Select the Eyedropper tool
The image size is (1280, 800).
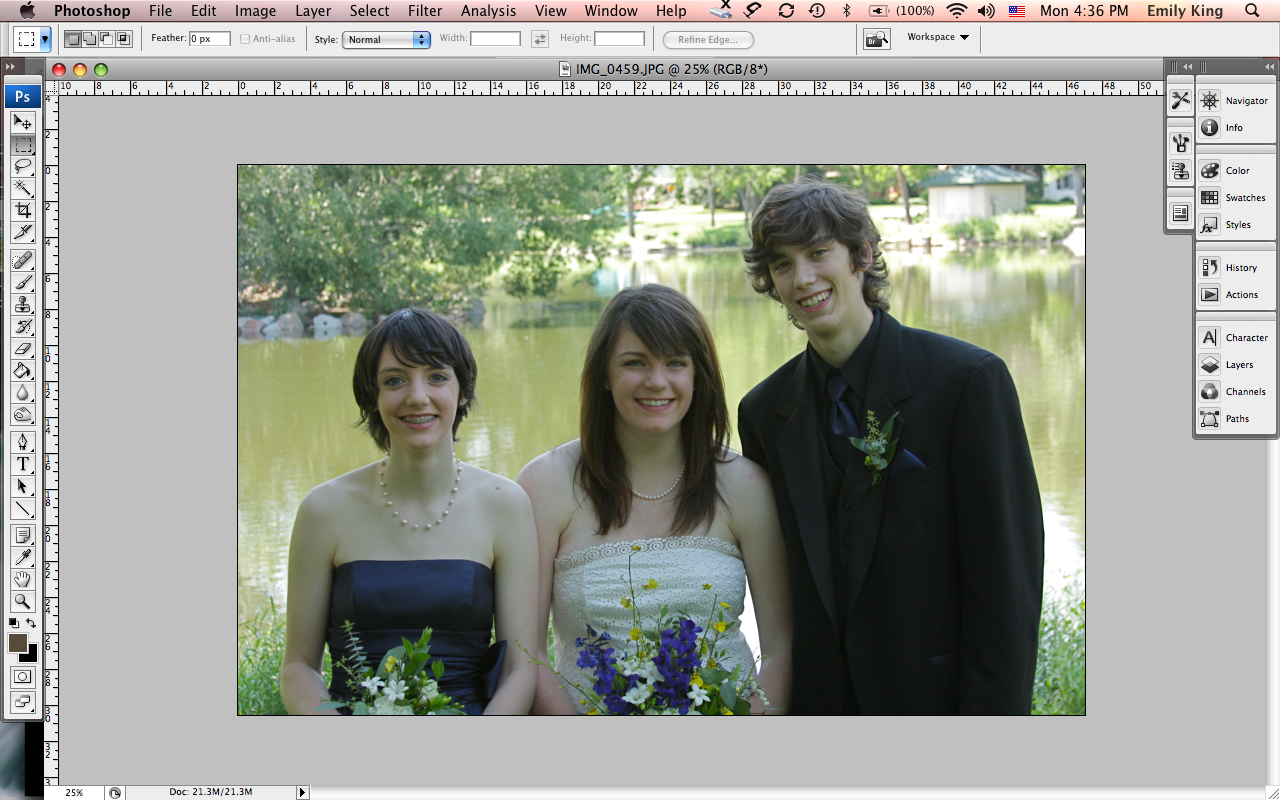point(22,557)
